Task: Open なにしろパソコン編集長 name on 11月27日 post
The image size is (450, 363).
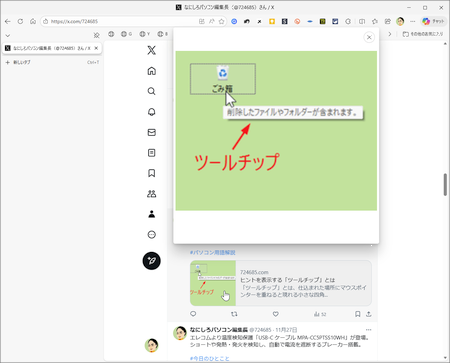Action: click(x=218, y=330)
